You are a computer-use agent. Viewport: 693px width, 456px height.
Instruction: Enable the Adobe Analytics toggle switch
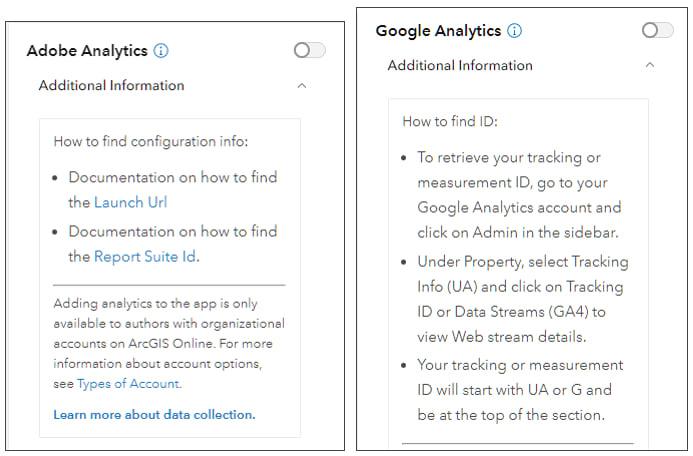(x=309, y=50)
